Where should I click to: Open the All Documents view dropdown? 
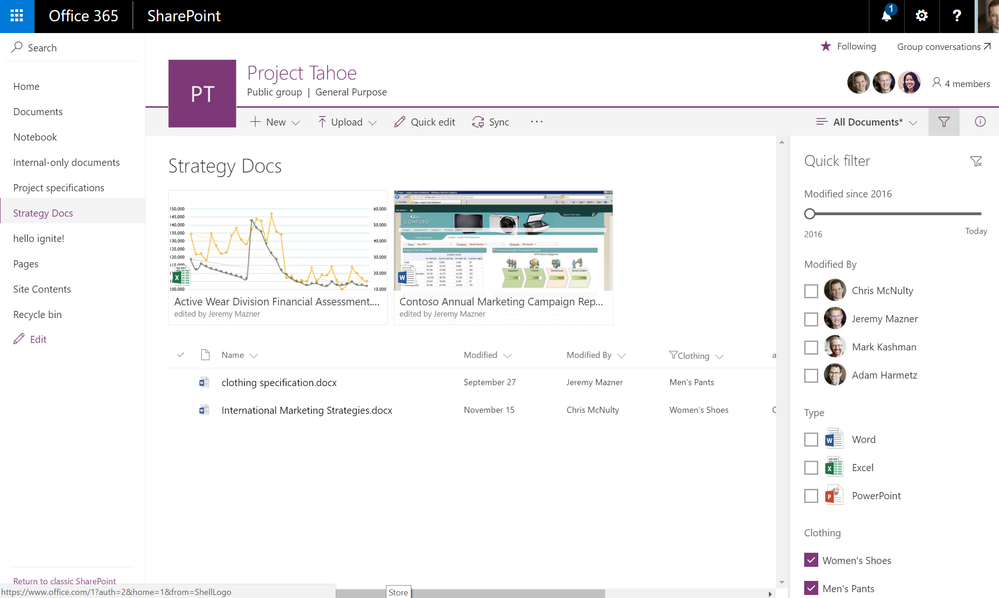click(x=866, y=122)
